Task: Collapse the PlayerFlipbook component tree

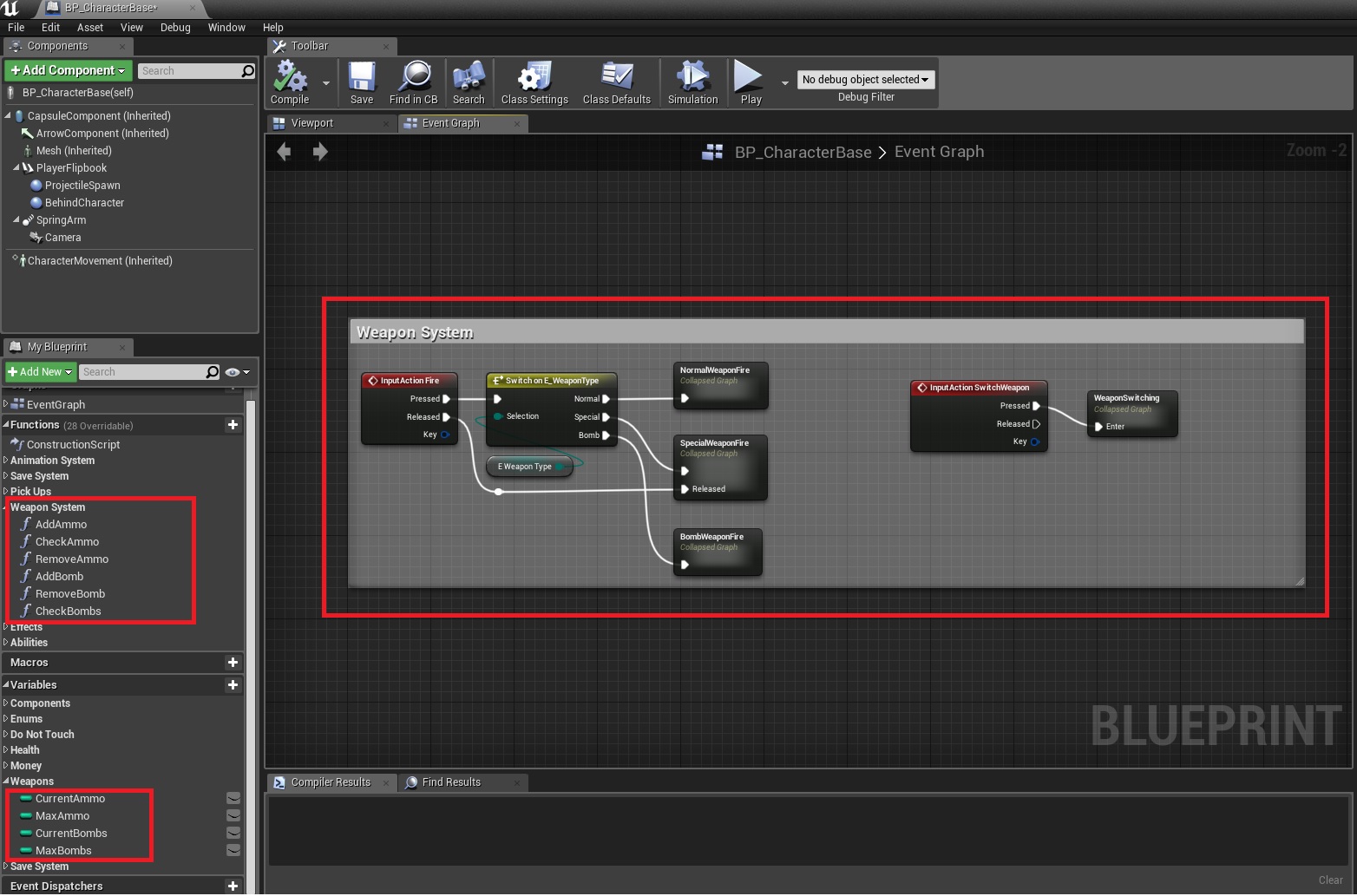Action: 16,168
